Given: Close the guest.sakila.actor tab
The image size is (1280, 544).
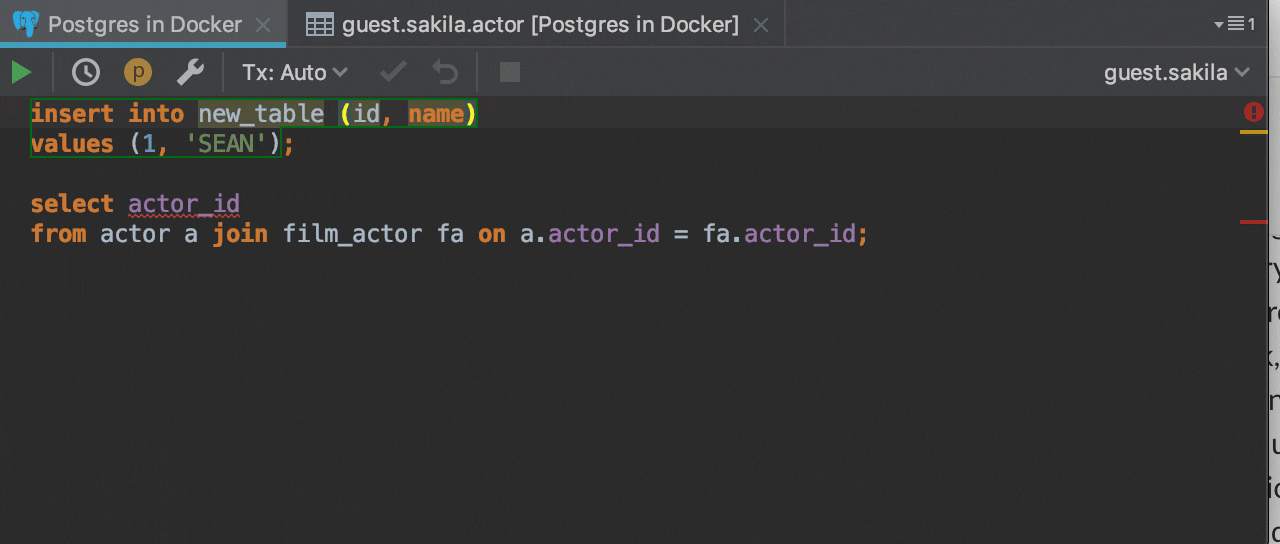Looking at the screenshot, I should [x=761, y=25].
